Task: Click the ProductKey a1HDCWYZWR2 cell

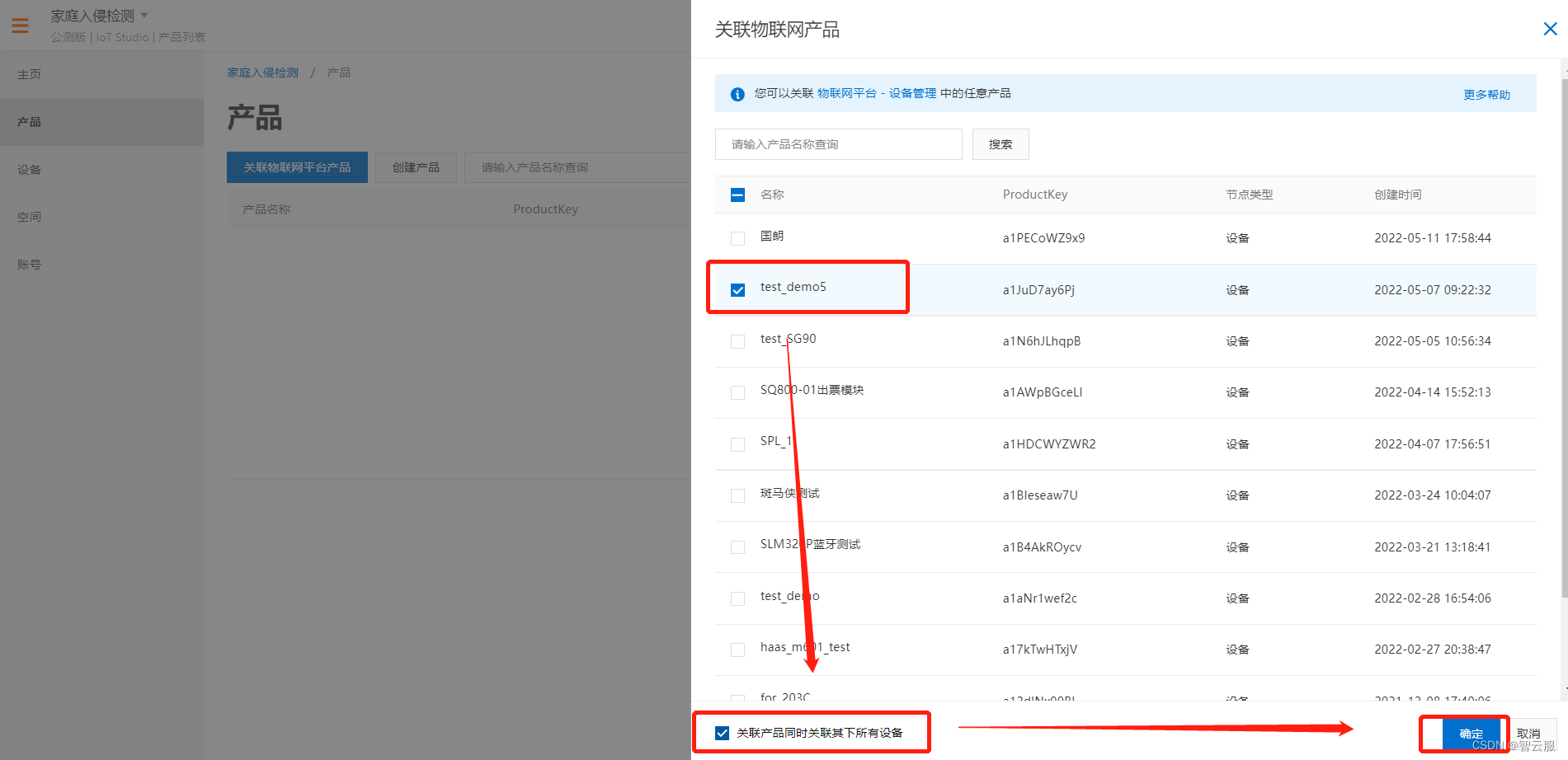Action: point(1049,444)
